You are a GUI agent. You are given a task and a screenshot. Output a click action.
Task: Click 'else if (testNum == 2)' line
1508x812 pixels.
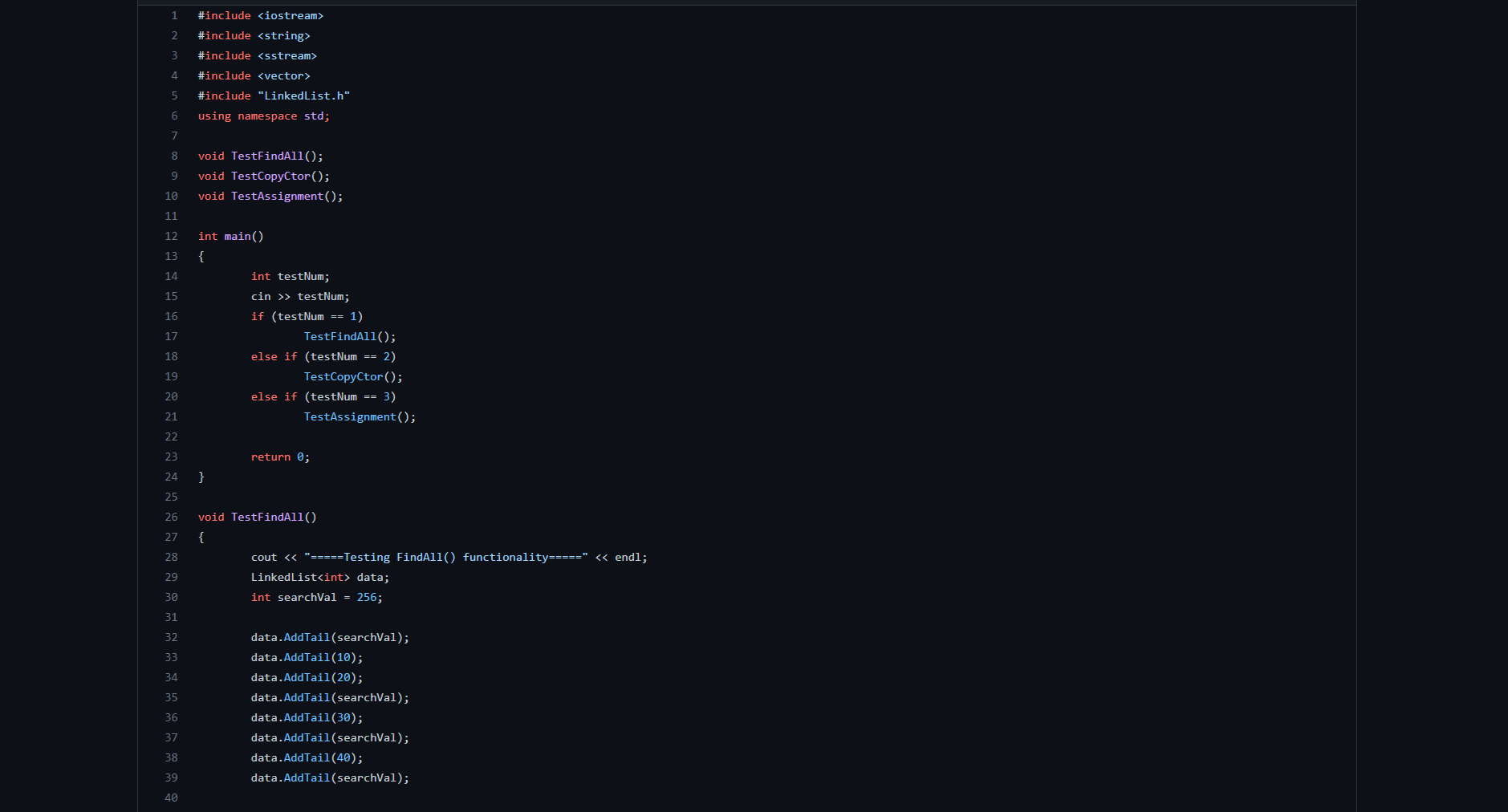point(323,356)
